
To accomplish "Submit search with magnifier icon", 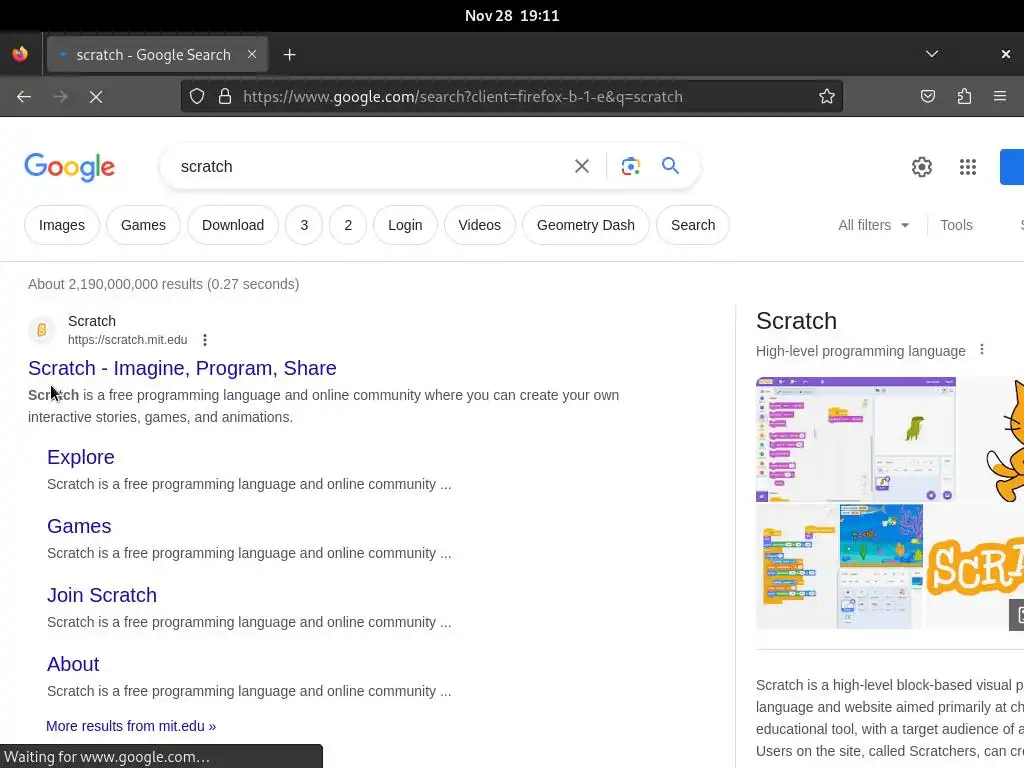I will 670,166.
